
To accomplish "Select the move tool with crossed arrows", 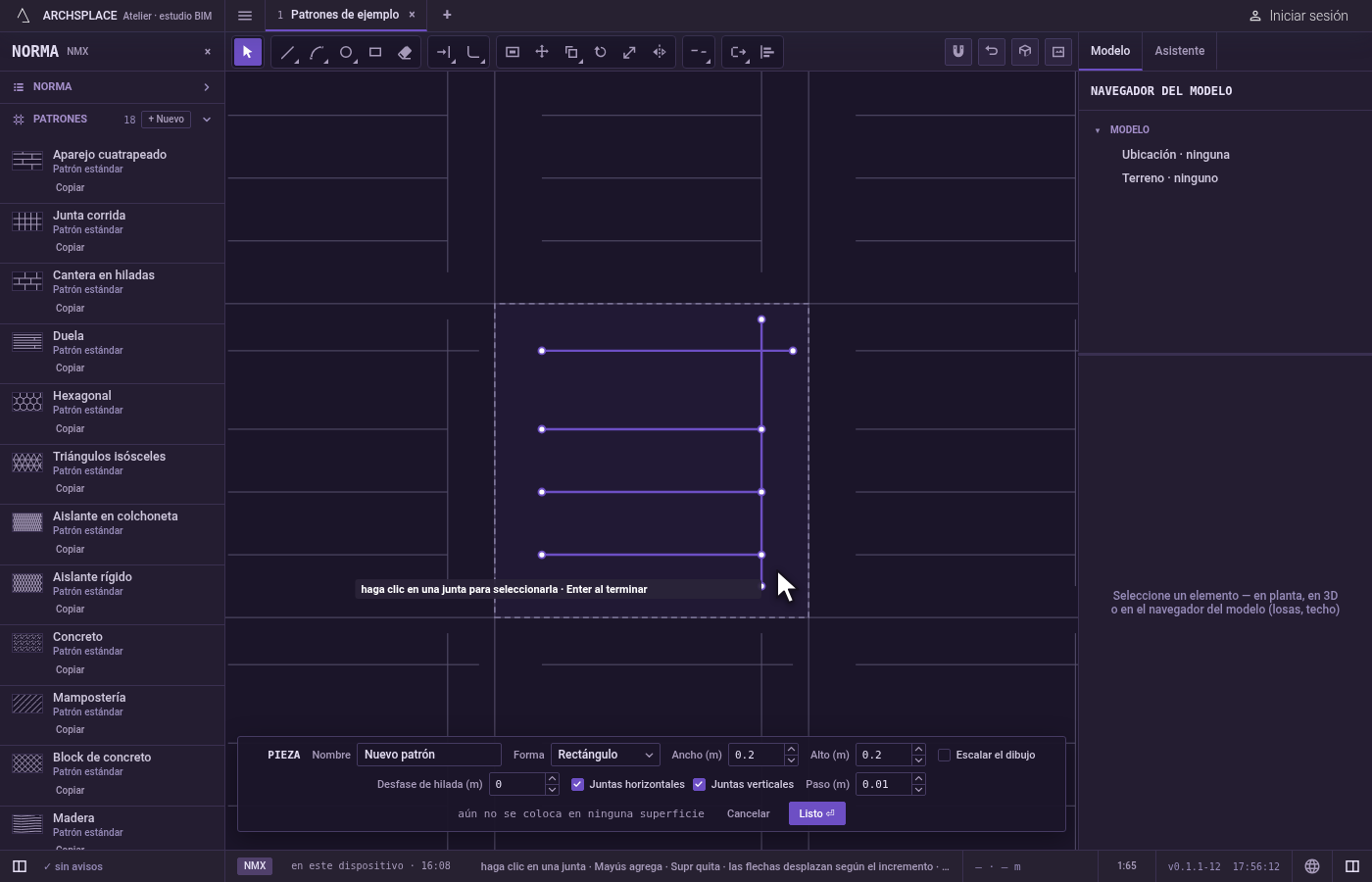I will coord(542,53).
